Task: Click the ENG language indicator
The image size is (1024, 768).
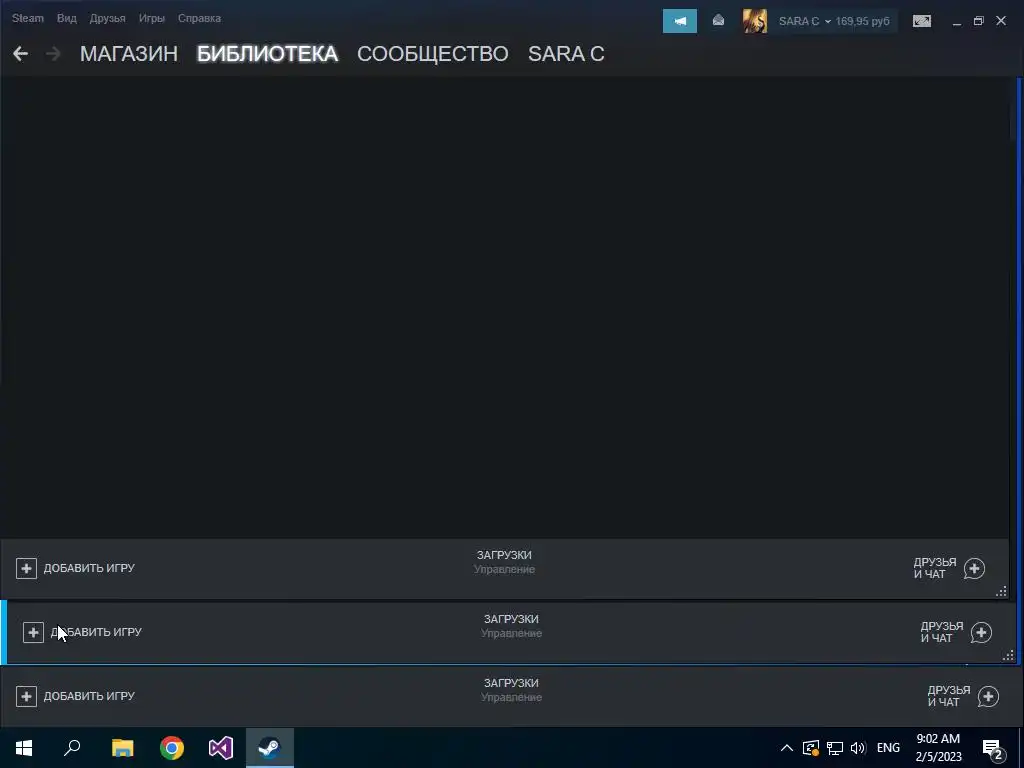Action: coord(888,748)
